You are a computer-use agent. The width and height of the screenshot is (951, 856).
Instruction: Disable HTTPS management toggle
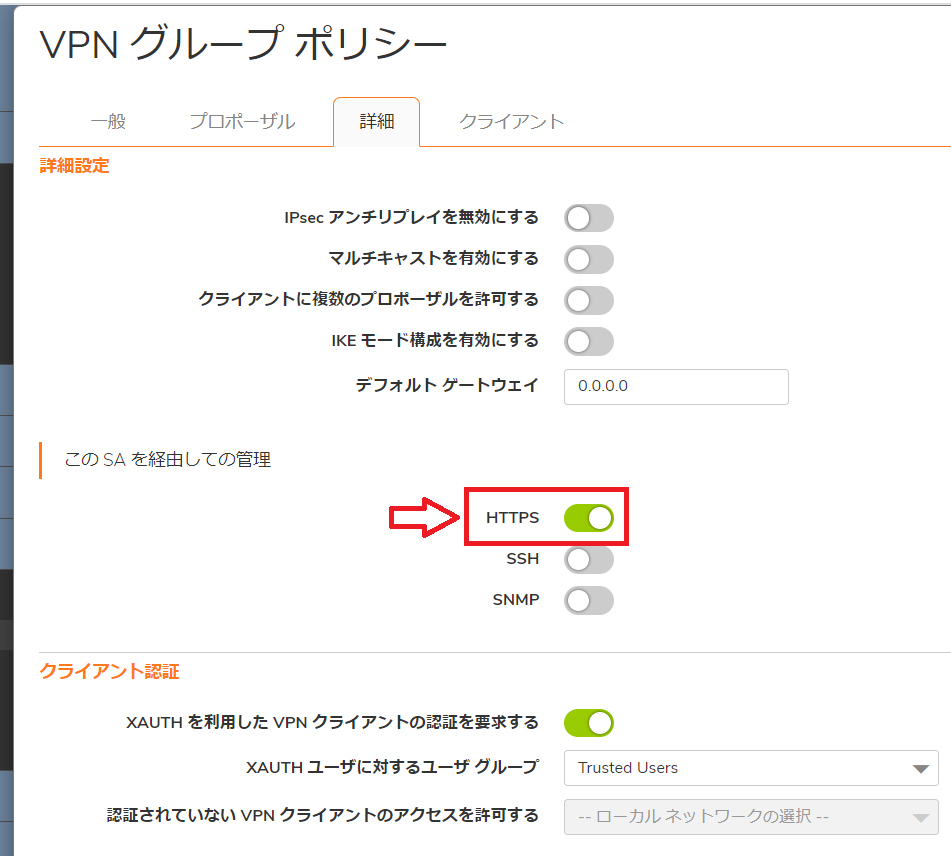pos(589,518)
